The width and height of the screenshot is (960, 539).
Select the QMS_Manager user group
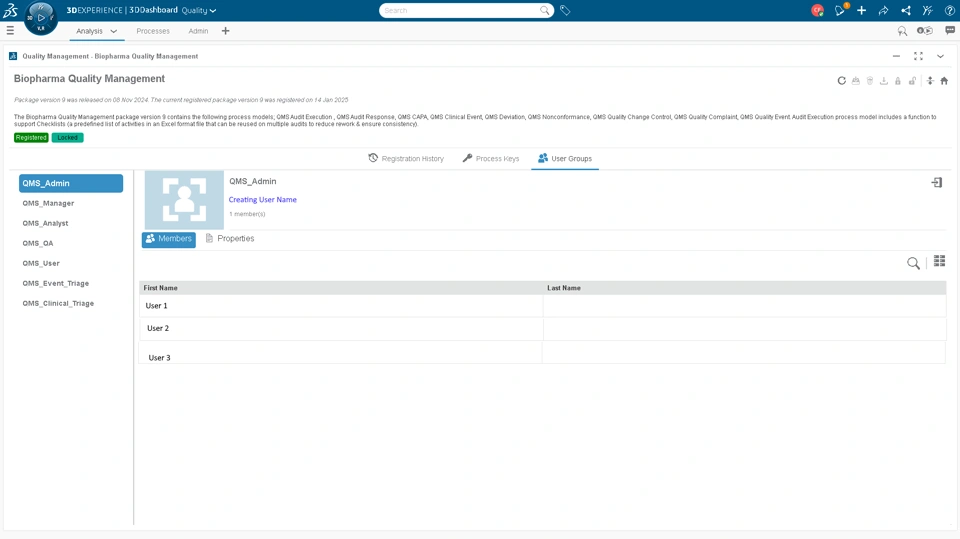tap(48, 203)
